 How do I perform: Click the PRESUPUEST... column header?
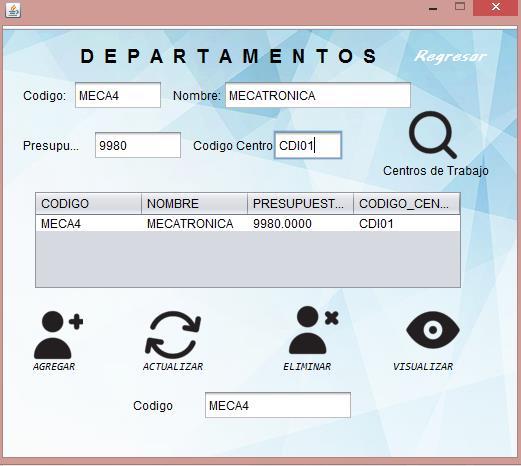pos(300,203)
